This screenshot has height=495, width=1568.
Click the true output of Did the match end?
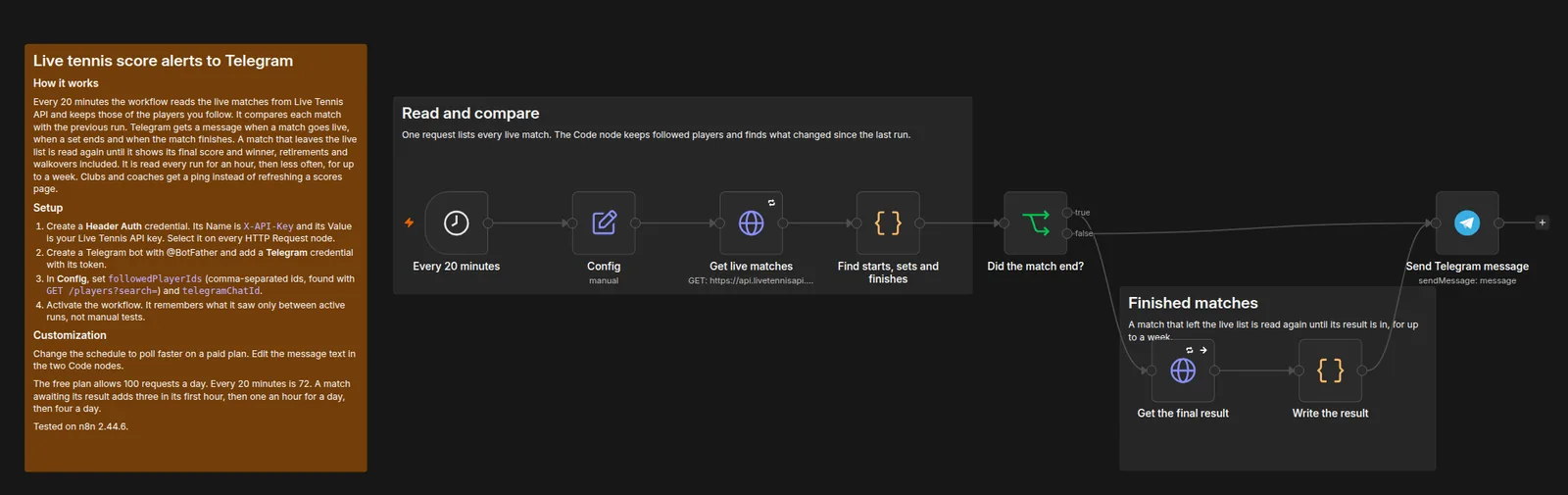coord(1067,213)
